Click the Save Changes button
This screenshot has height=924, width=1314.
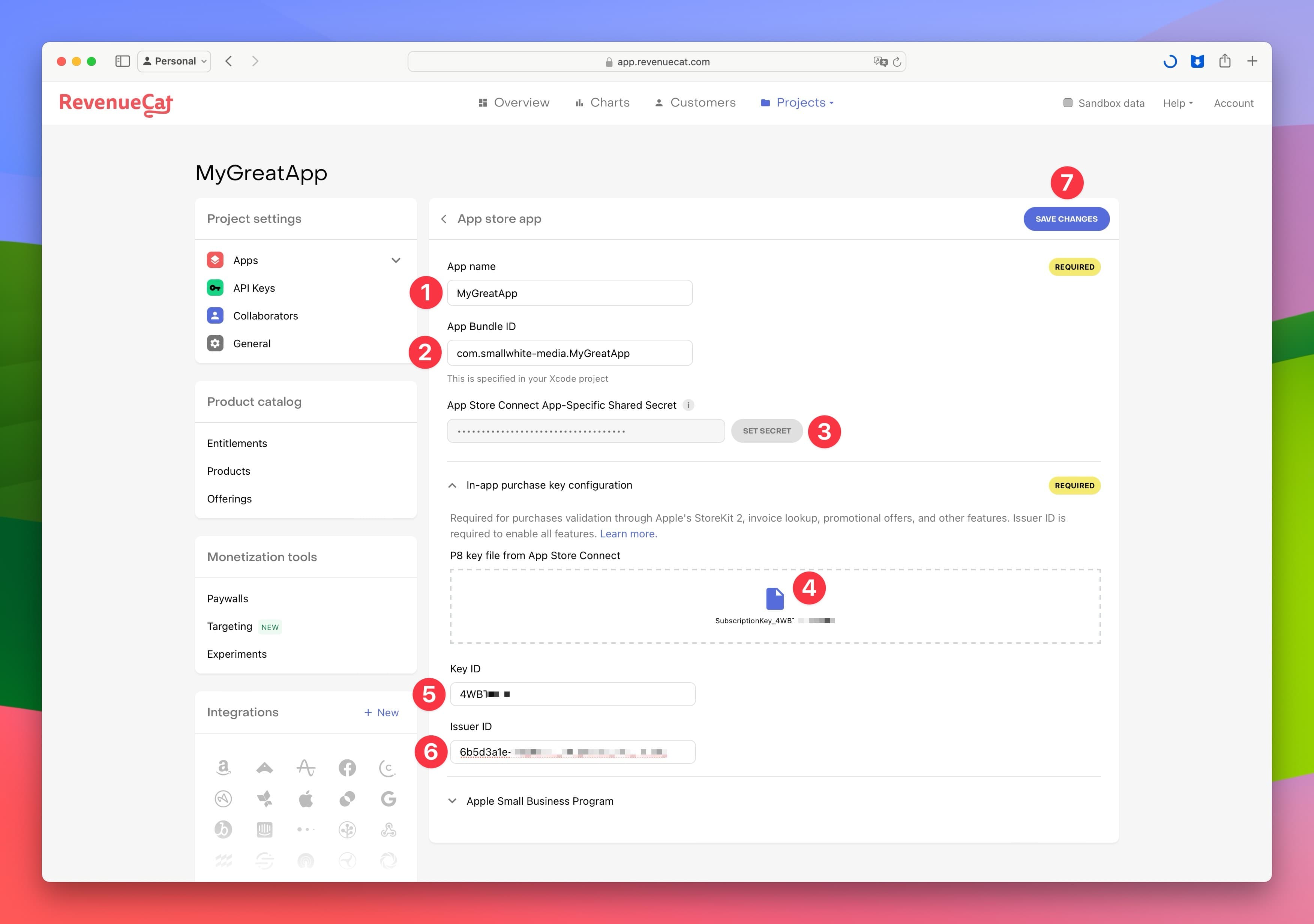tap(1066, 219)
